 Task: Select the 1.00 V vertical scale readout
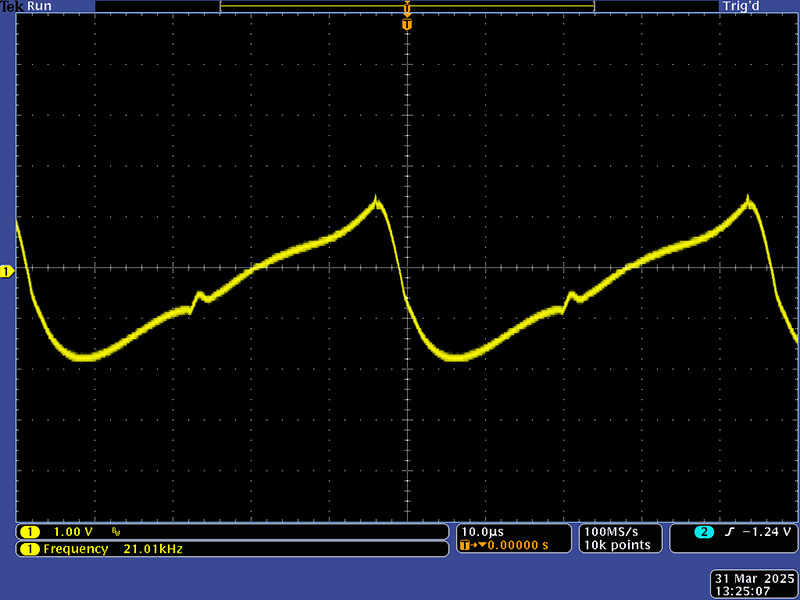coord(73,532)
